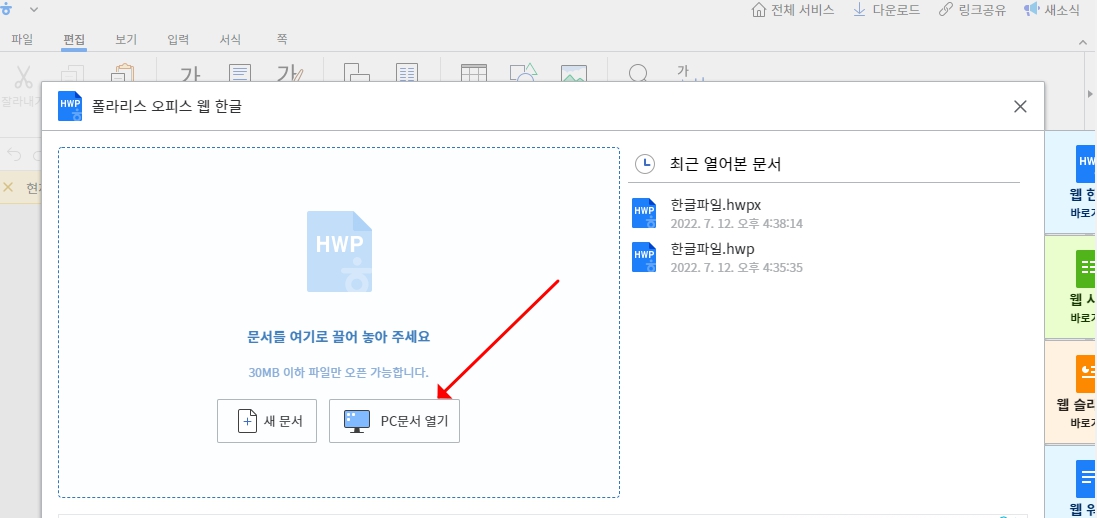The width and height of the screenshot is (1097, 518).
Task: Click the 가 style icon with pen
Action: pyautogui.click(x=290, y=74)
